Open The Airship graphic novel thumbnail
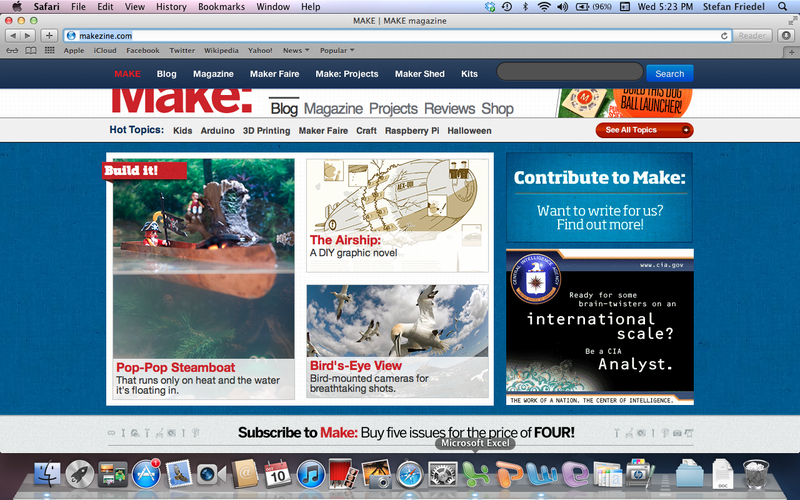Screen dimensions: 800x500 397,215
